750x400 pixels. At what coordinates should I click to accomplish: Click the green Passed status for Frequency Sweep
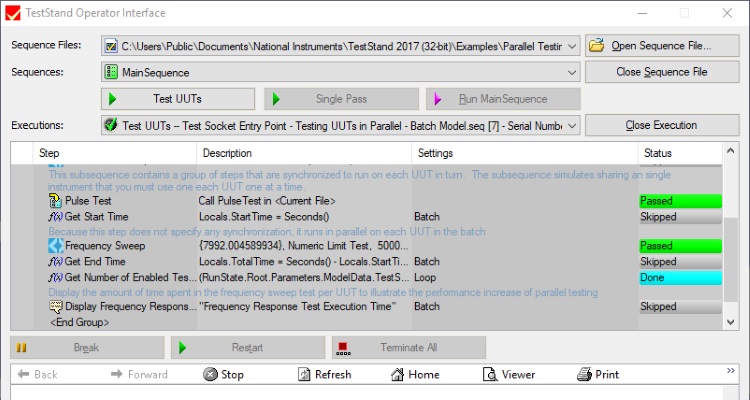[x=681, y=245]
